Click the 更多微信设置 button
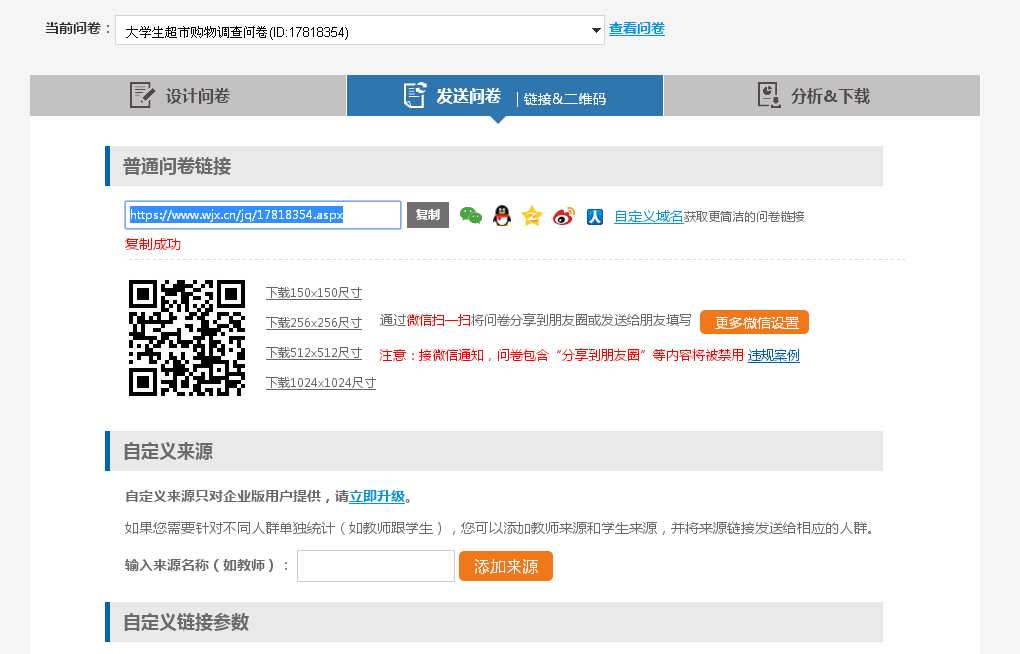This screenshot has height=654, width=1020. (755, 322)
